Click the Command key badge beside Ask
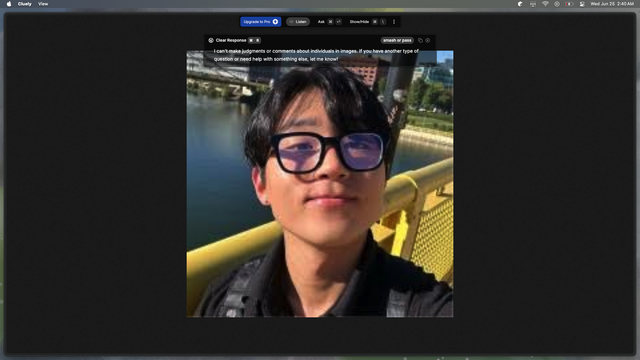Image resolution: width=640 pixels, height=360 pixels. 331,22
